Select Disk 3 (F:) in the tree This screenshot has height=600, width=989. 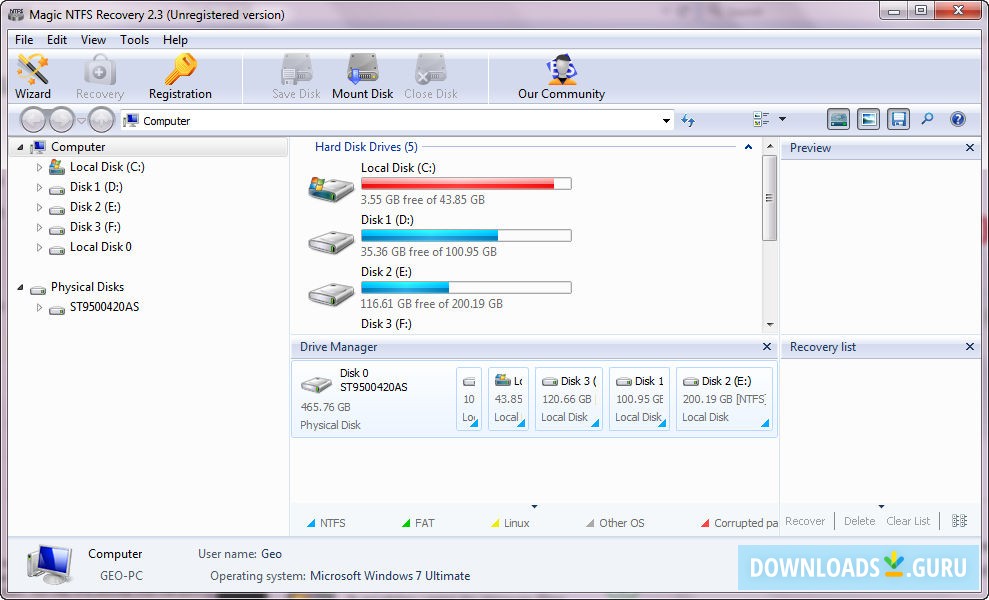[95, 227]
